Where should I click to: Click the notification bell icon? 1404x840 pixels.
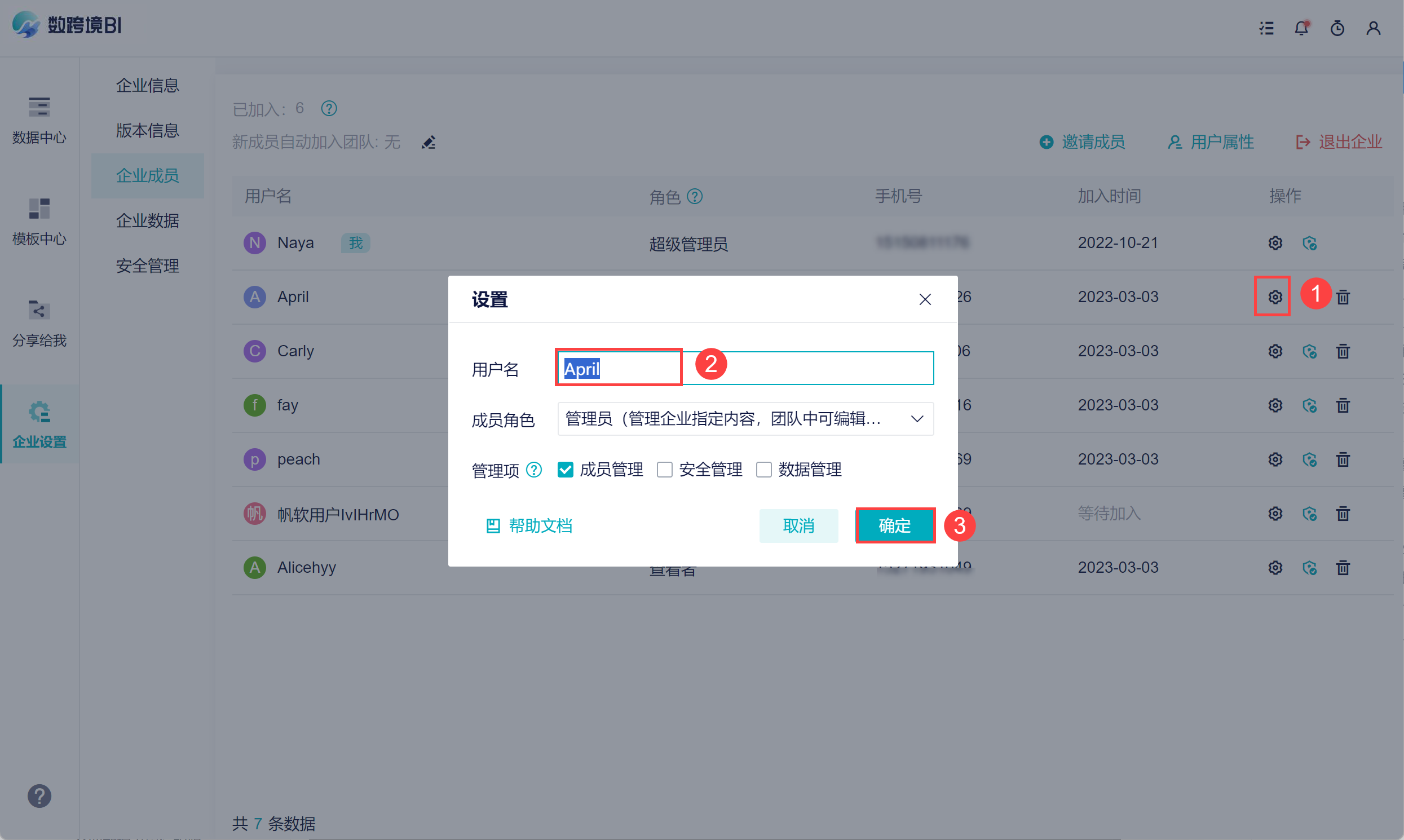tap(1301, 28)
